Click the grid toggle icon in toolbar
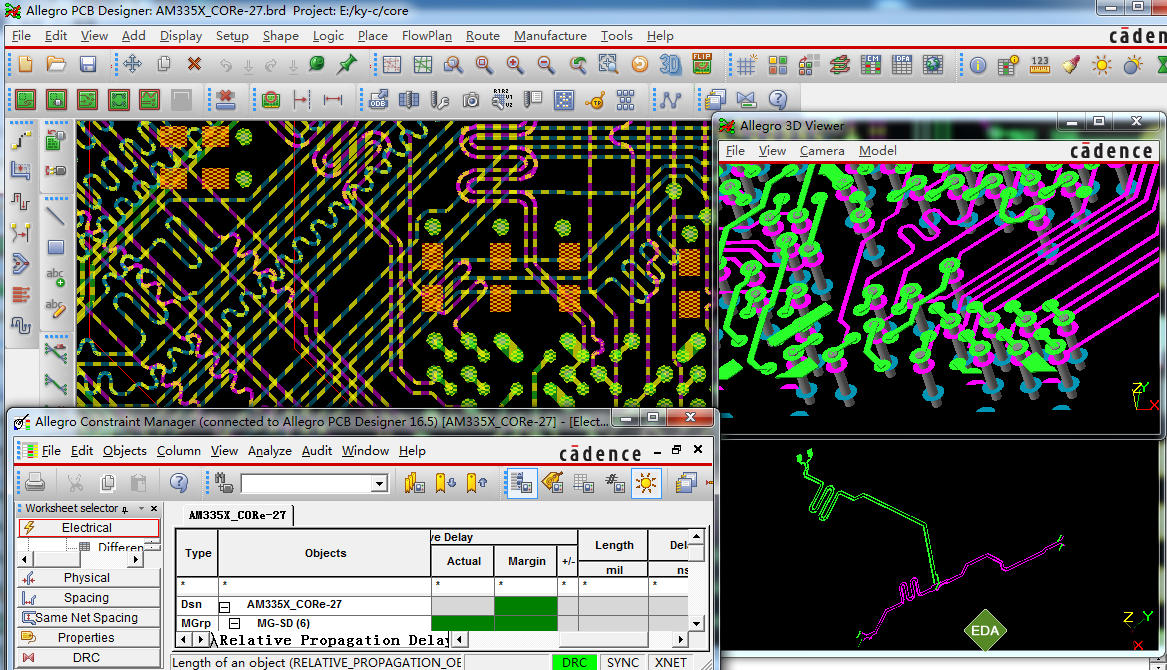This screenshot has height=670, width=1167. 746,66
